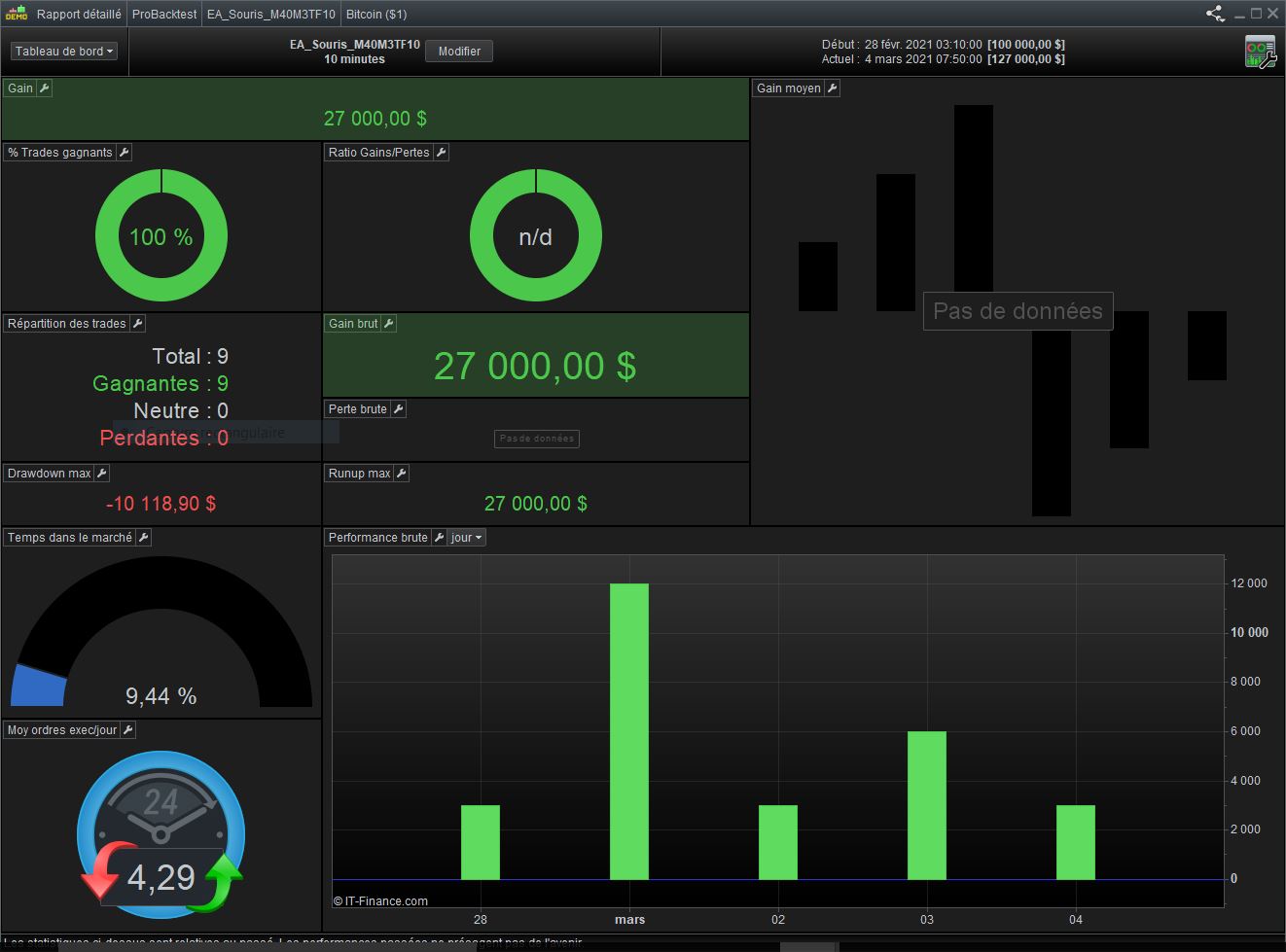The image size is (1286, 952).
Task: Open the wrench for Moy ordres exec/jour
Action: pyautogui.click(x=127, y=730)
